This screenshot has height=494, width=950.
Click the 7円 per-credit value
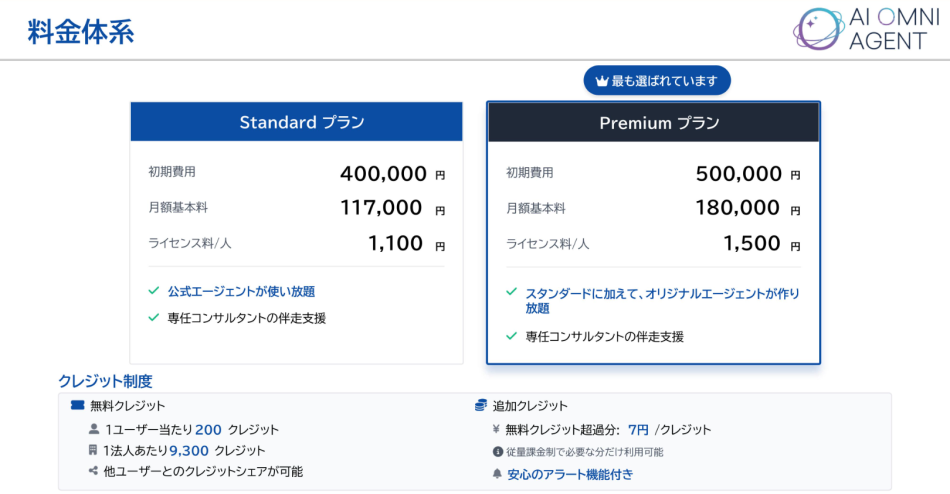[x=638, y=430]
